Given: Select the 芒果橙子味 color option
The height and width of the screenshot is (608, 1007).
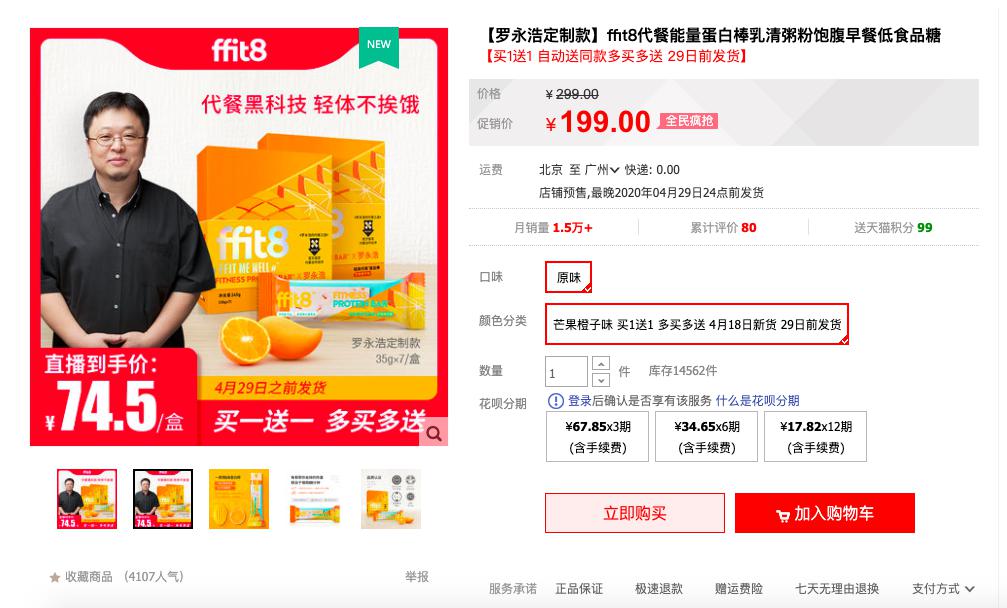Looking at the screenshot, I should point(697,324).
